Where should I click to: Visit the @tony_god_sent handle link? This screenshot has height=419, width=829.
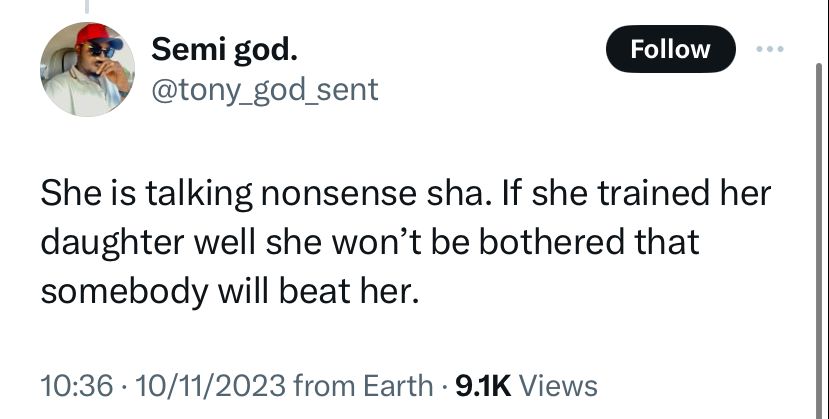pos(265,89)
